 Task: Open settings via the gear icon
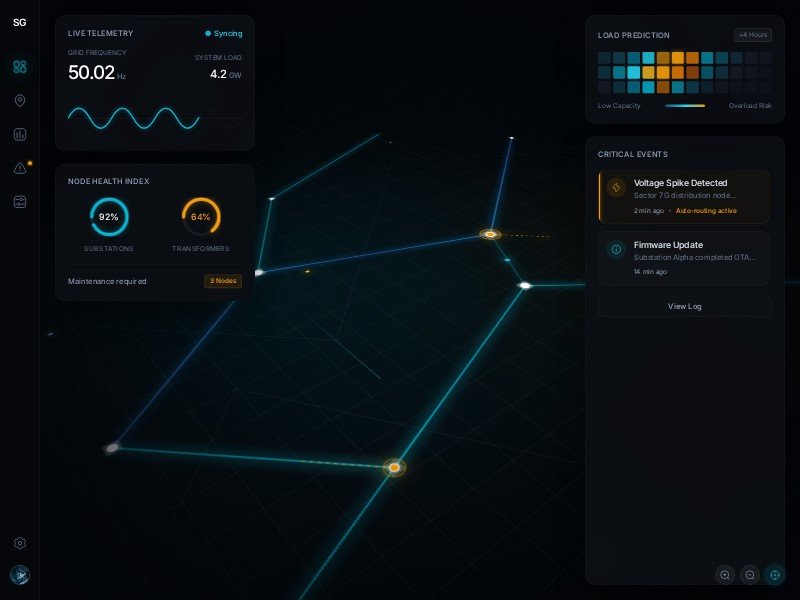(20, 543)
